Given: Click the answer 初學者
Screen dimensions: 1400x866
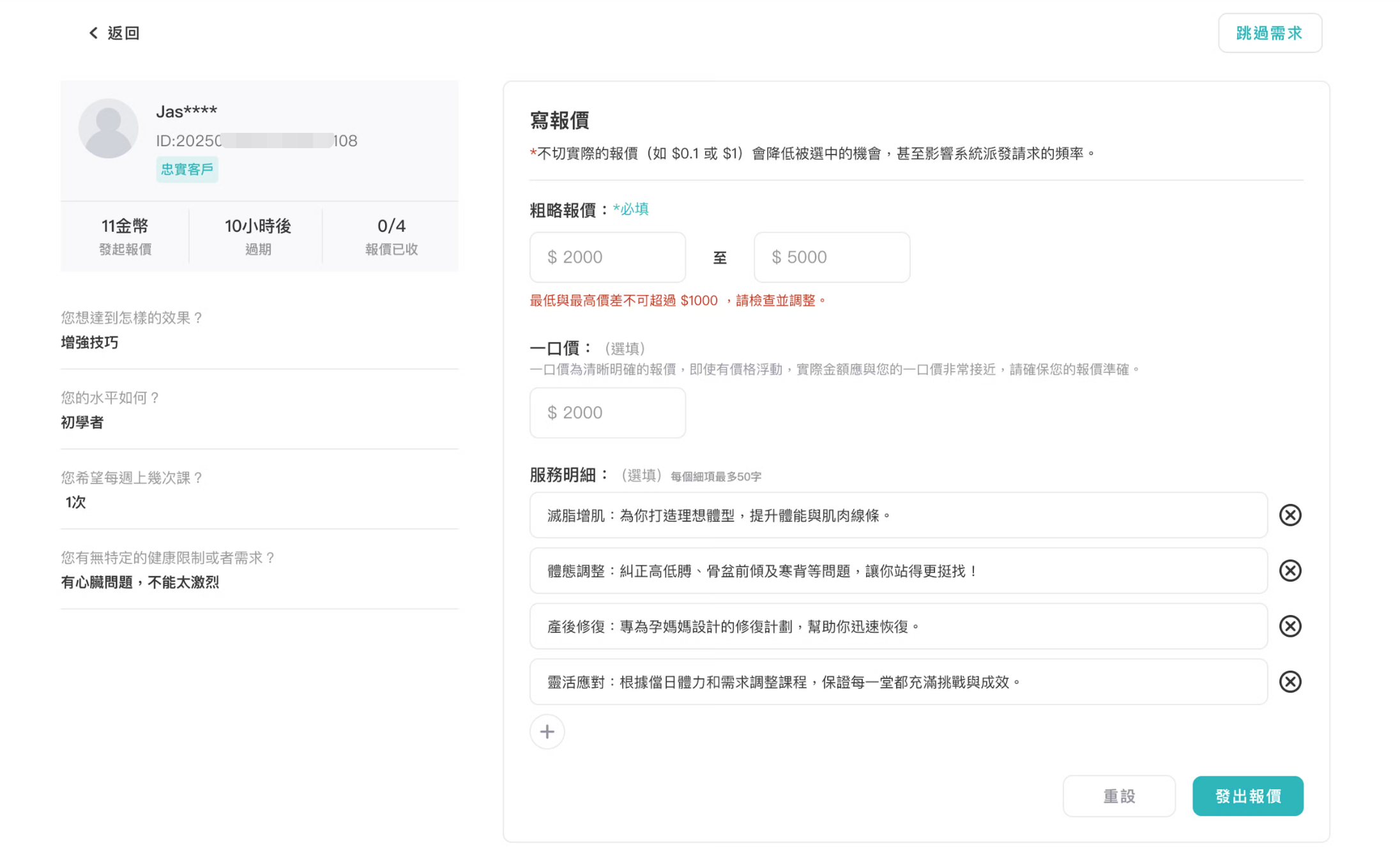Looking at the screenshot, I should 82,422.
